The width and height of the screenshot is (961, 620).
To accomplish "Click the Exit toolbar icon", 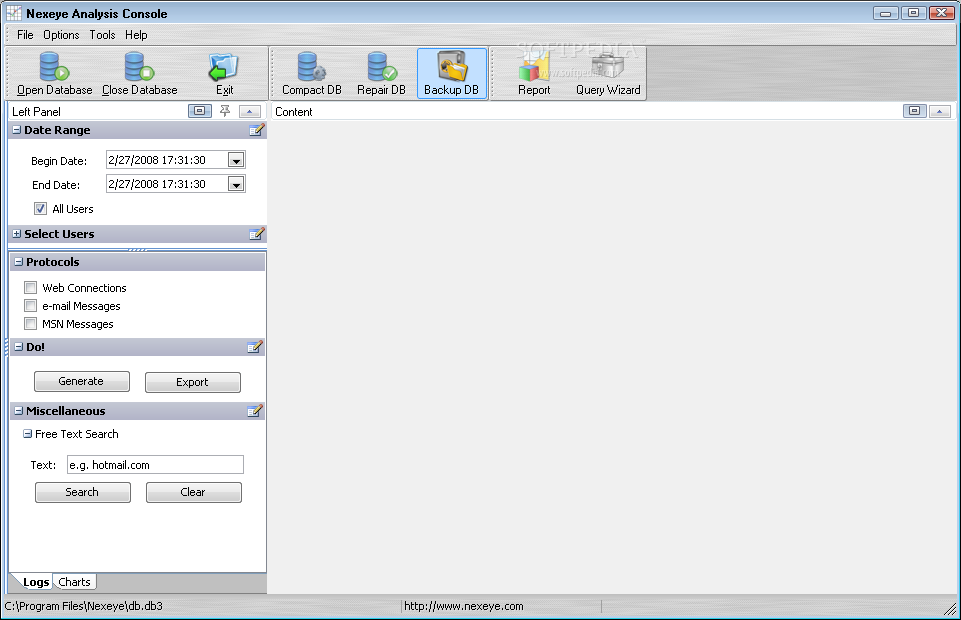I will [224, 74].
